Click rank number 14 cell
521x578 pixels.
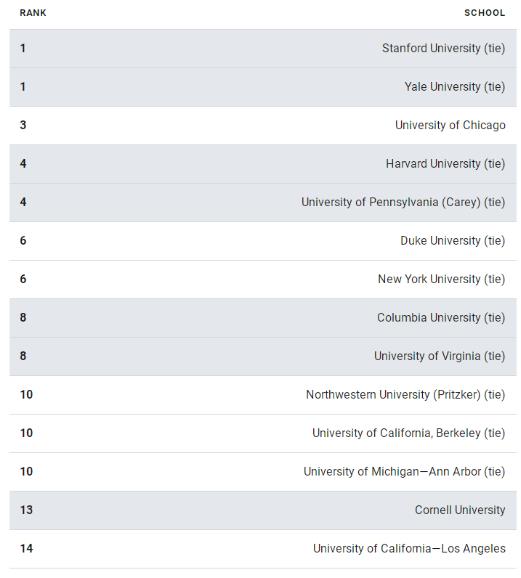(x=26, y=549)
